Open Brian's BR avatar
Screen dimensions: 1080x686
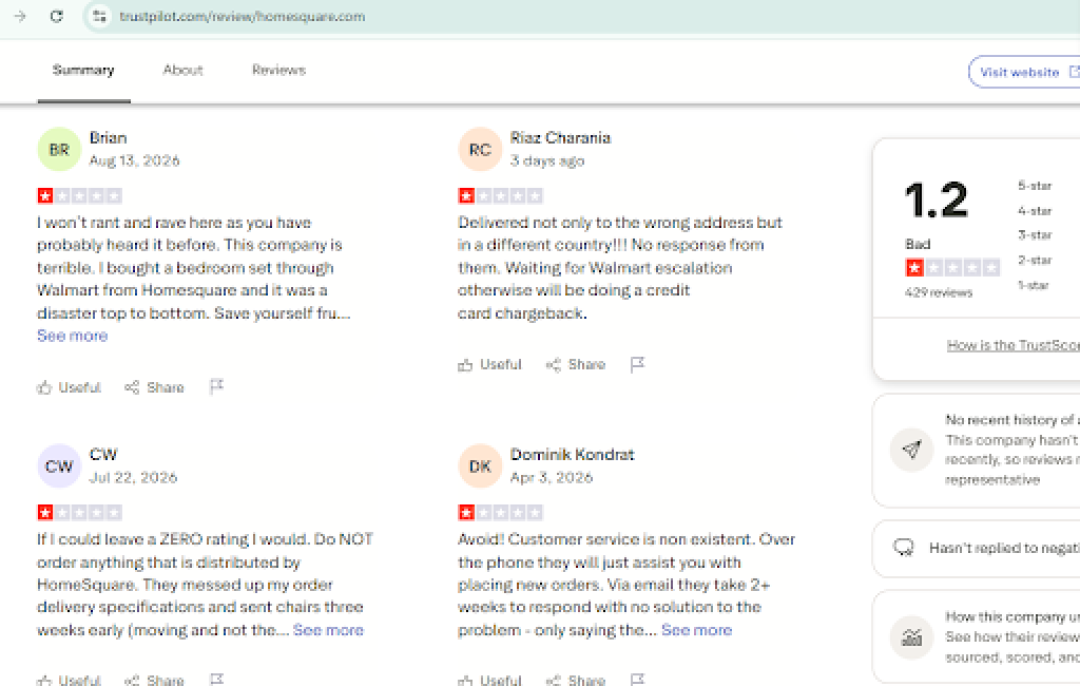pyautogui.click(x=59, y=149)
